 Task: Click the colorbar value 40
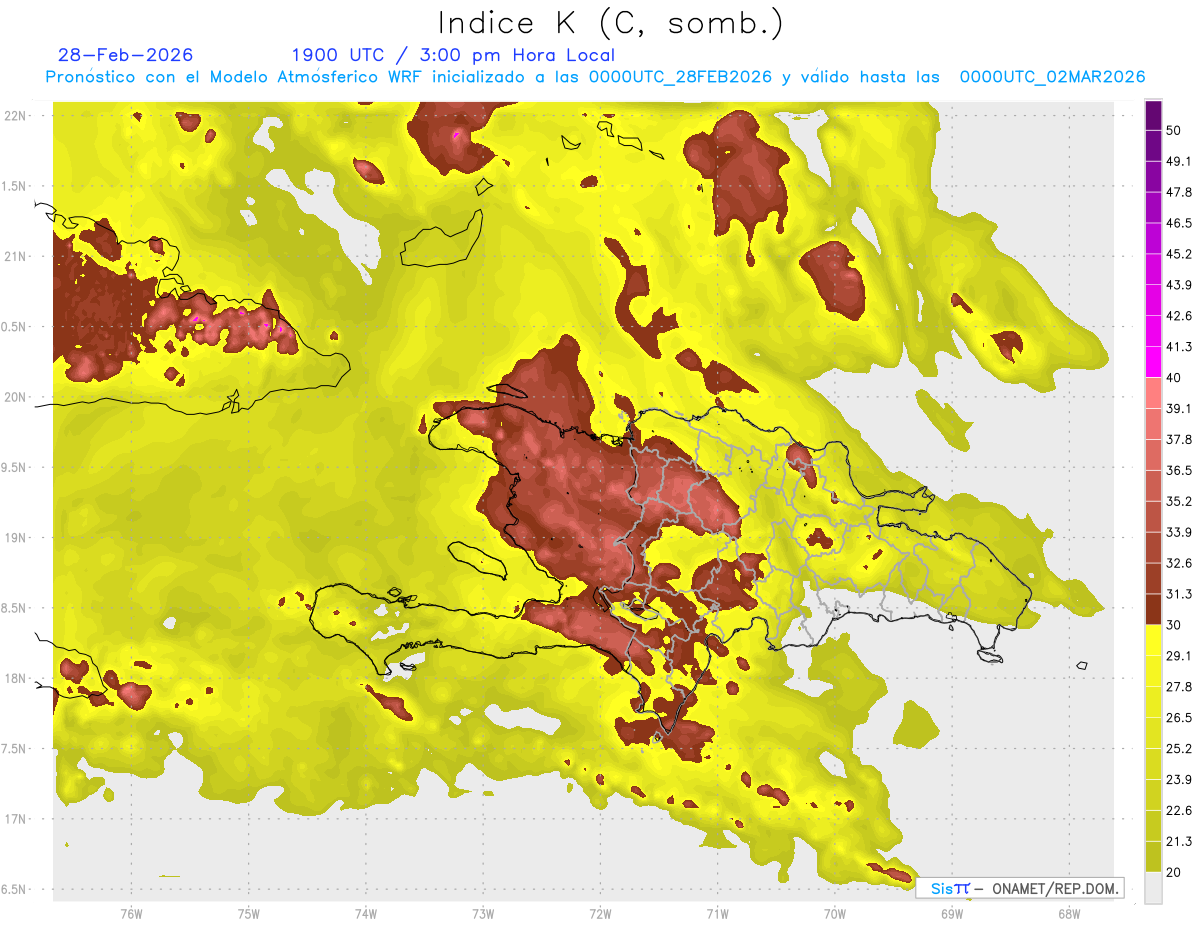1176,377
